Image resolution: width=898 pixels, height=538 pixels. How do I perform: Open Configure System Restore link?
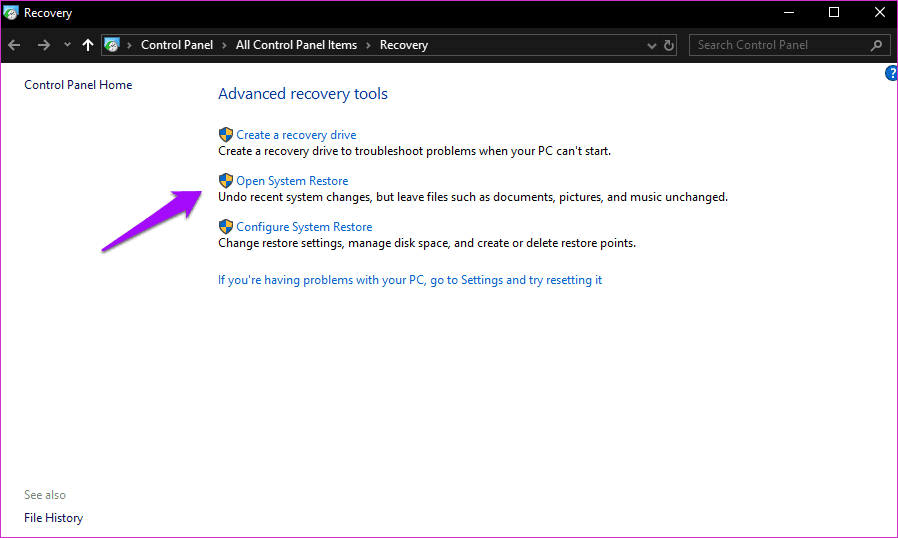(304, 227)
